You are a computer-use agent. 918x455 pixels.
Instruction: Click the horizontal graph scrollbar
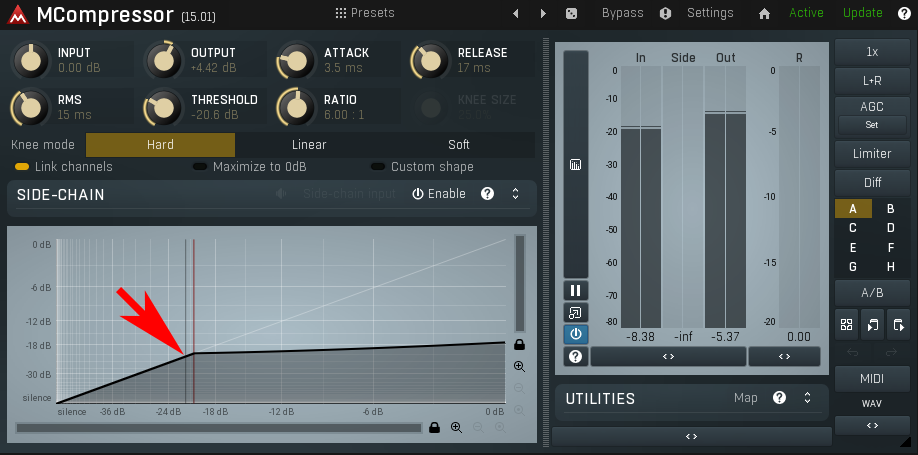coord(218,428)
